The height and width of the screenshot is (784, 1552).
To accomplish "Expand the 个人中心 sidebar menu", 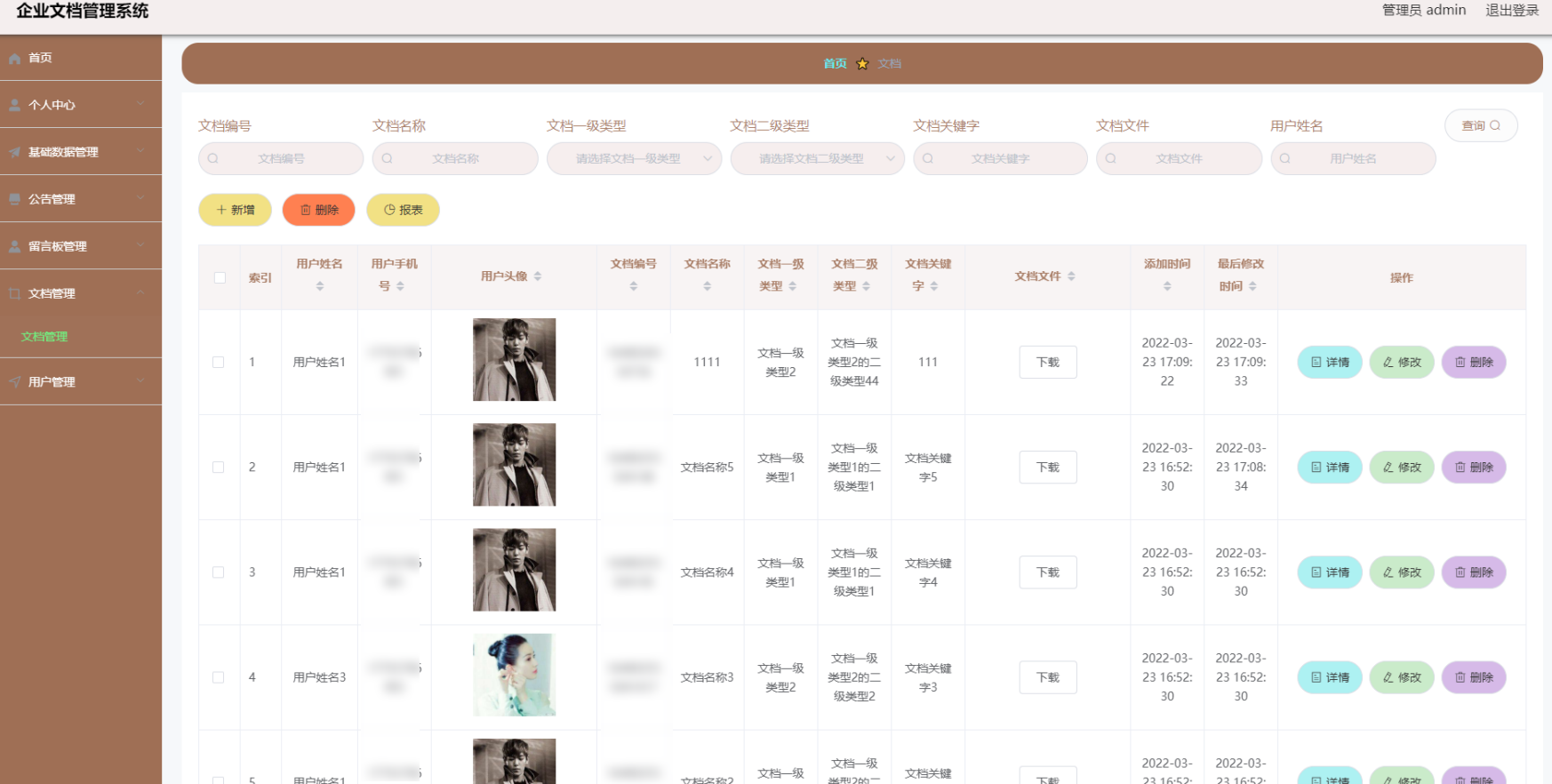I will (81, 105).
